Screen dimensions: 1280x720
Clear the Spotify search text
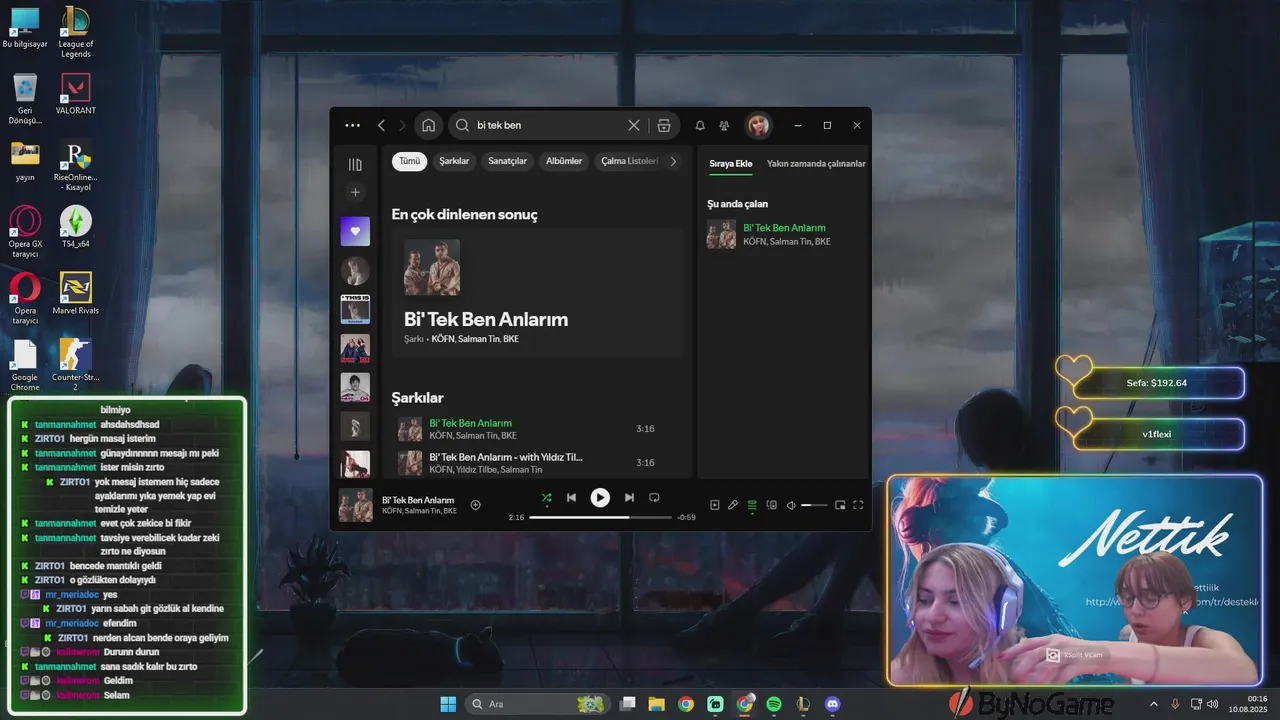633,126
